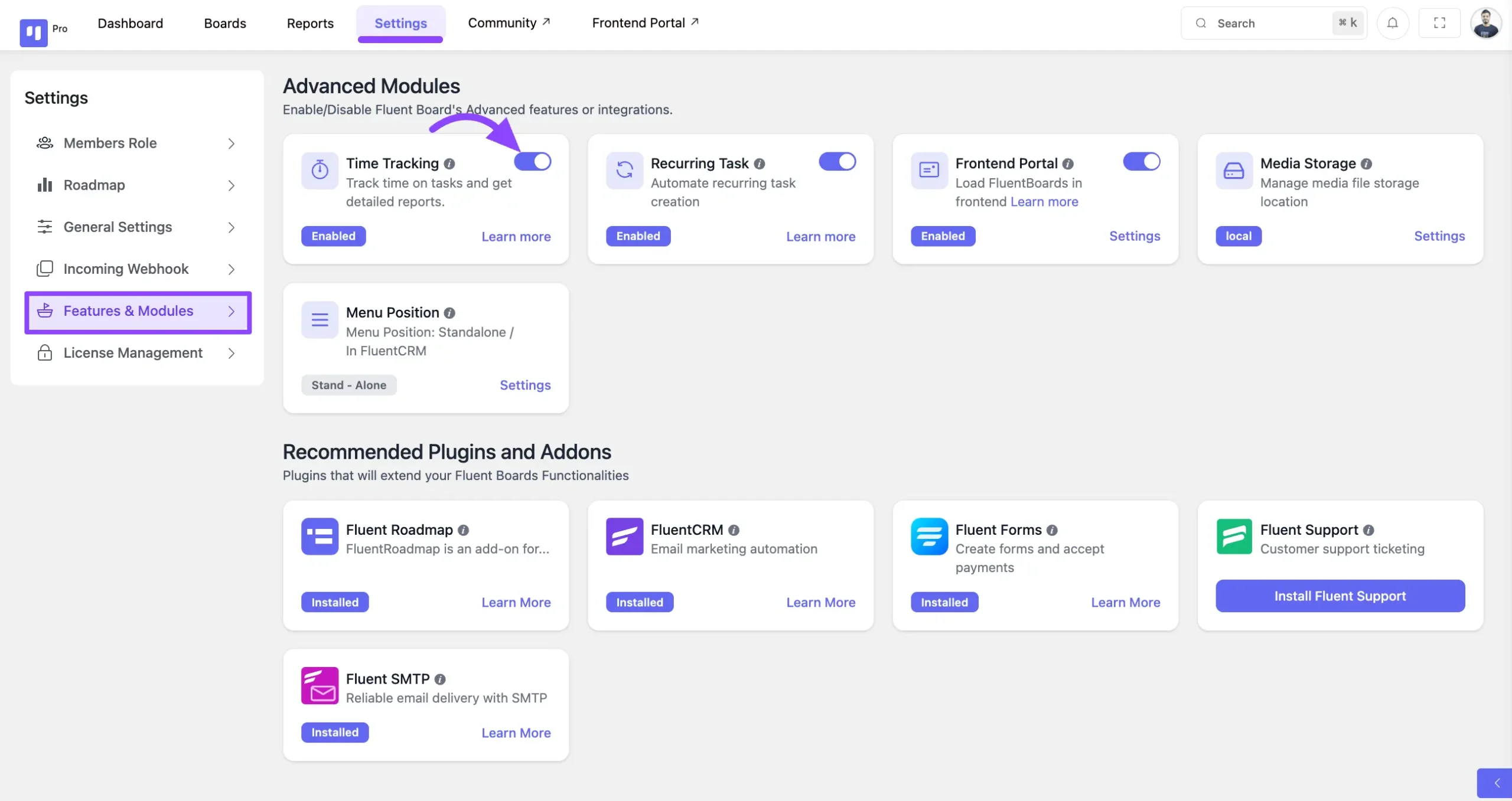
Task: Click the notification bell icon
Action: coord(1392,23)
